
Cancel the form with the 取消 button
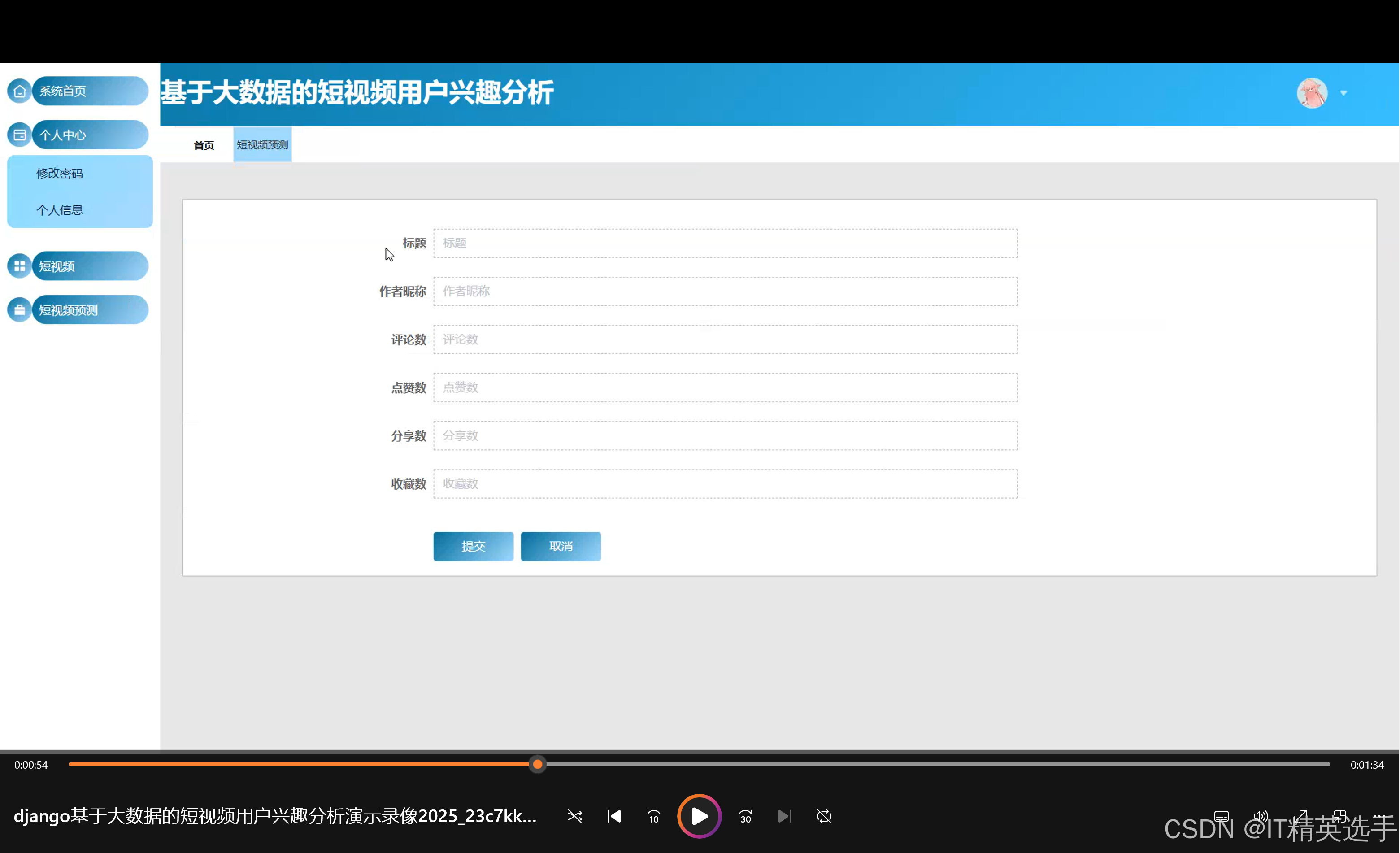[561, 546]
